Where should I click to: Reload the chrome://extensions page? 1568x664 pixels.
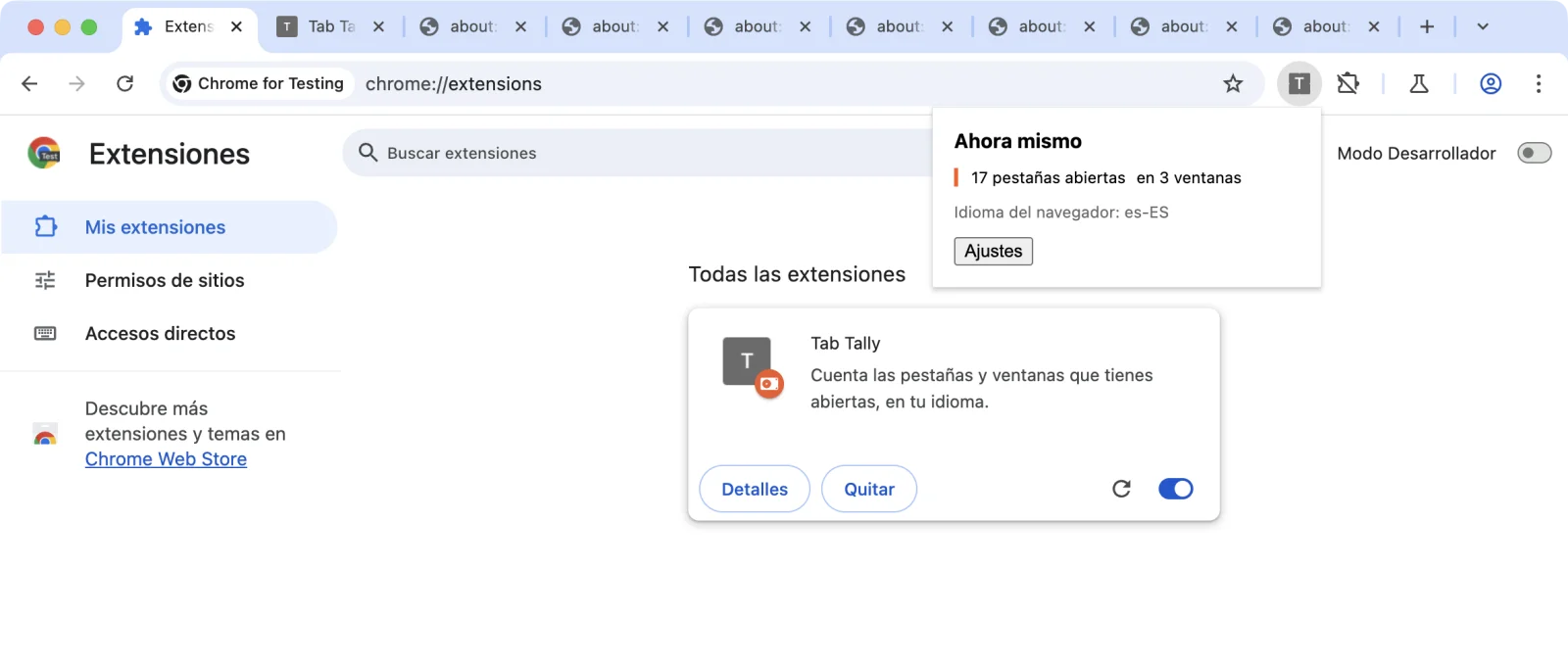pyautogui.click(x=124, y=83)
